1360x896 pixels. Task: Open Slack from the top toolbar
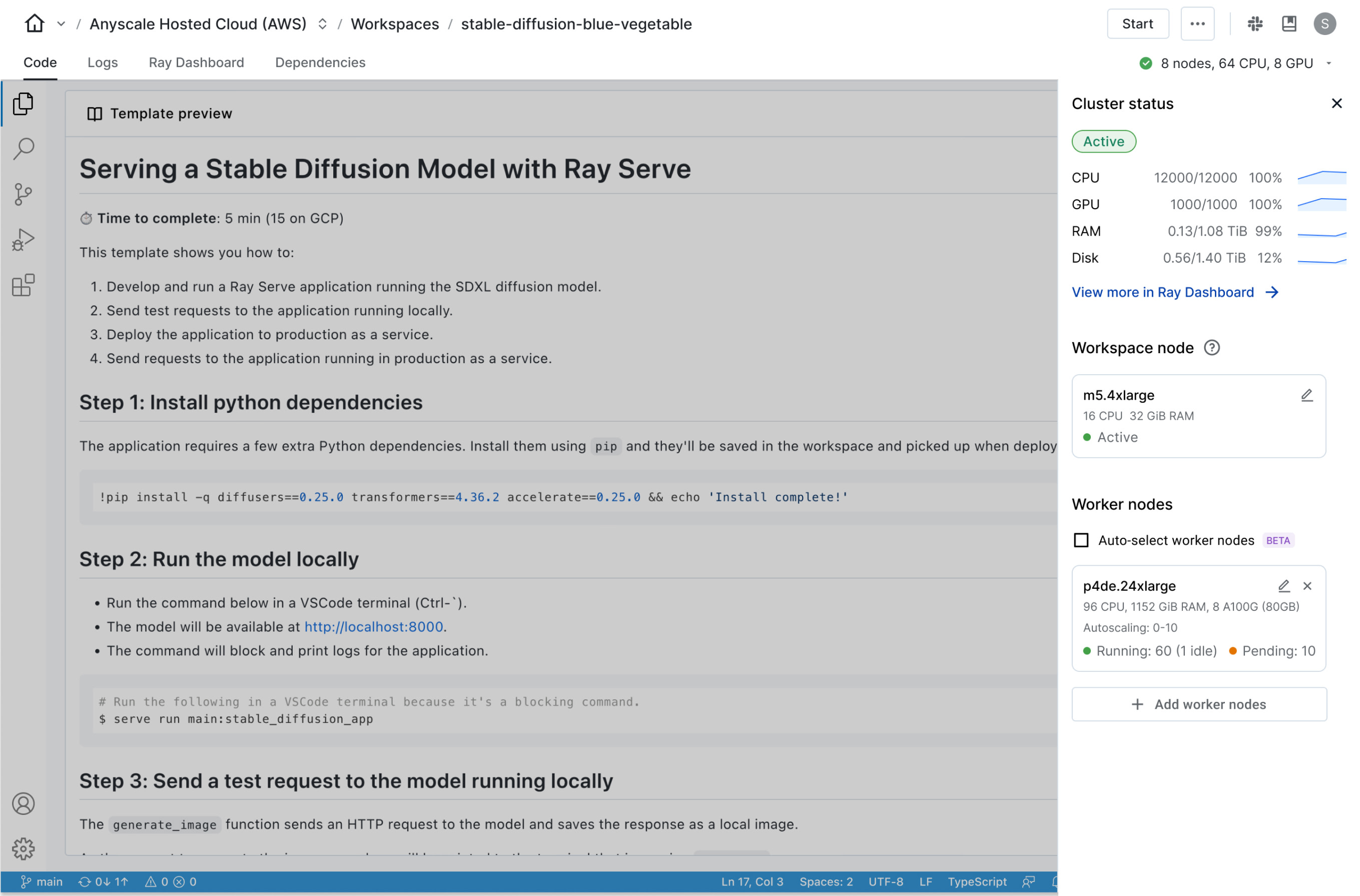[1255, 24]
